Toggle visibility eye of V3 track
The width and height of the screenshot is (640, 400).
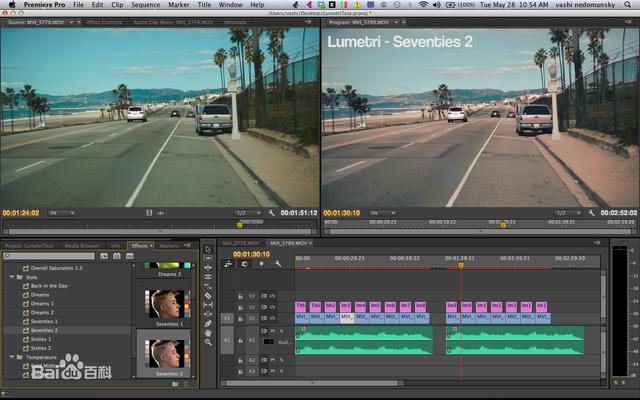(x=273, y=296)
